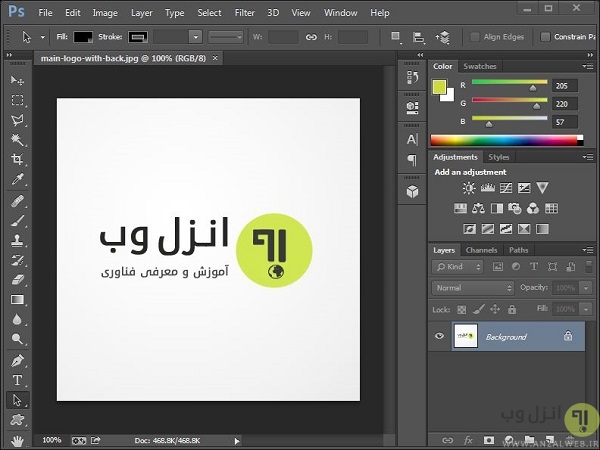Pick the Eyedropper tool
600x450 pixels.
tap(17, 181)
